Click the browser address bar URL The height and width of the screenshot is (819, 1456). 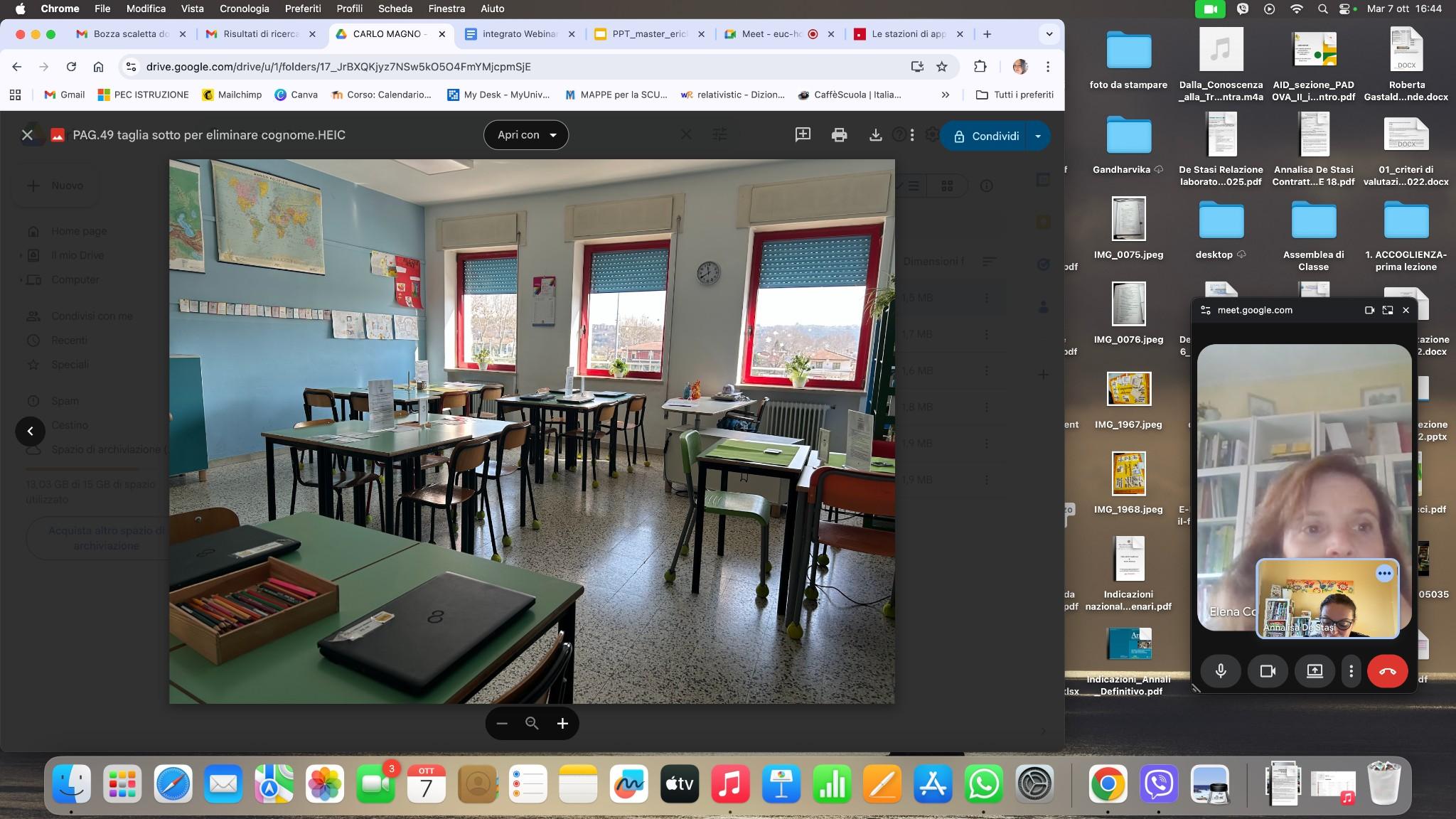338,67
